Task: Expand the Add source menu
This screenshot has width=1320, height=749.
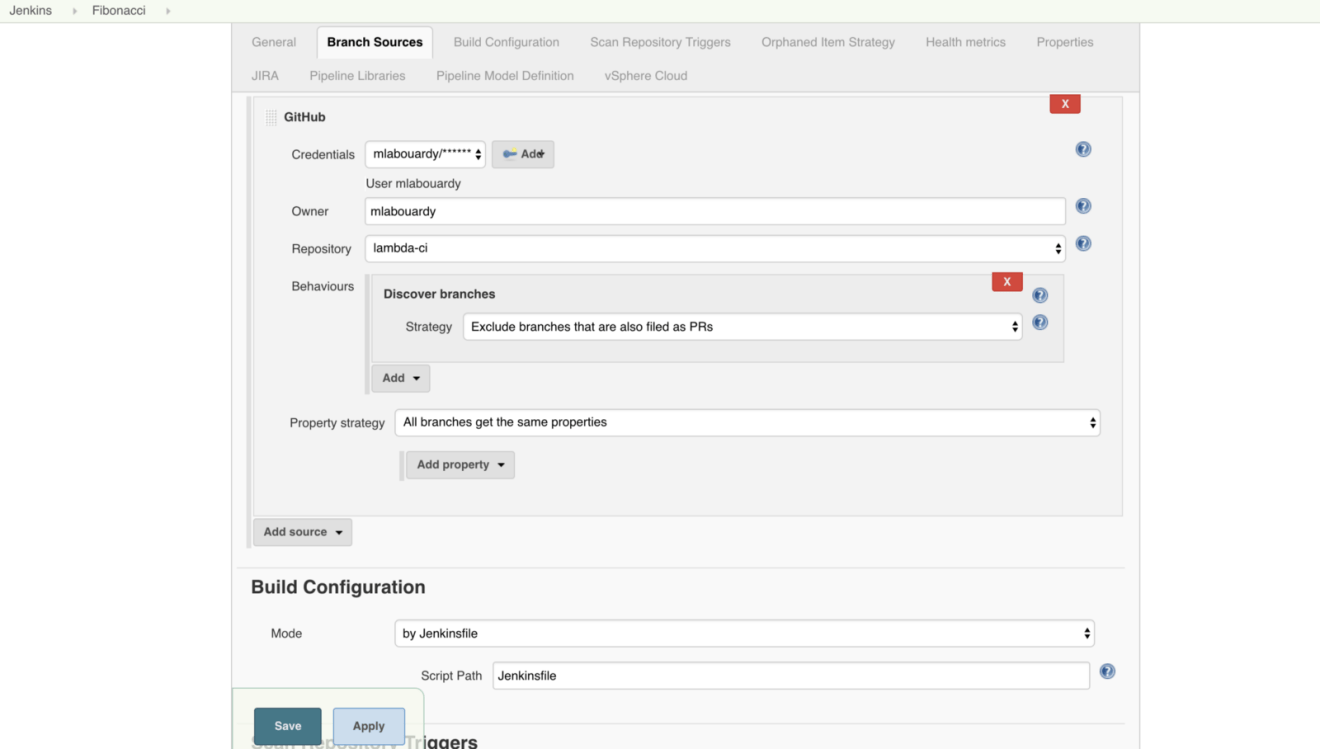Action: [x=302, y=532]
